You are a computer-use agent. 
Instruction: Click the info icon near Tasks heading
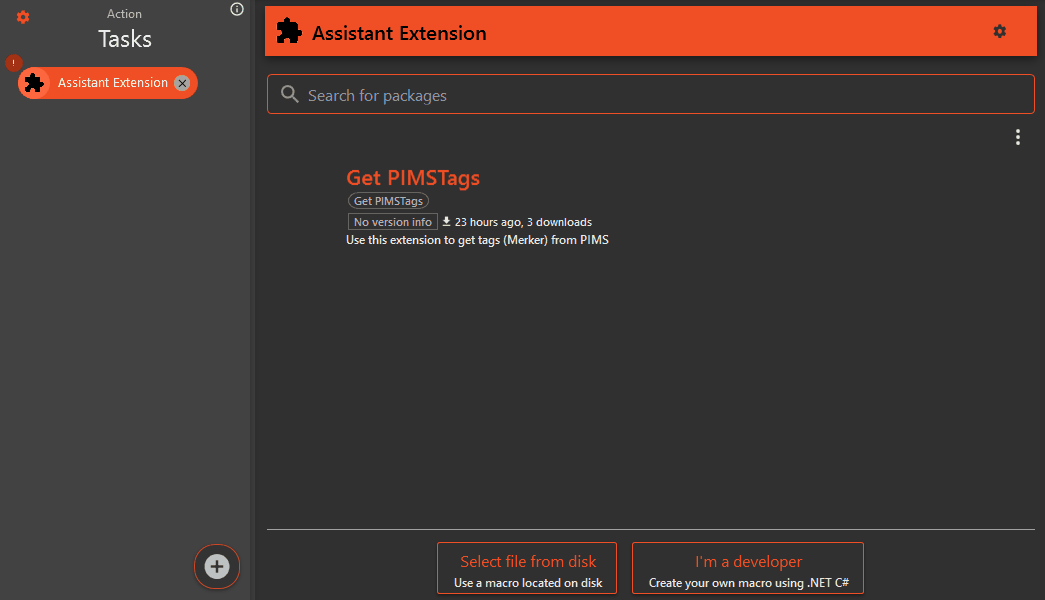tap(236, 9)
